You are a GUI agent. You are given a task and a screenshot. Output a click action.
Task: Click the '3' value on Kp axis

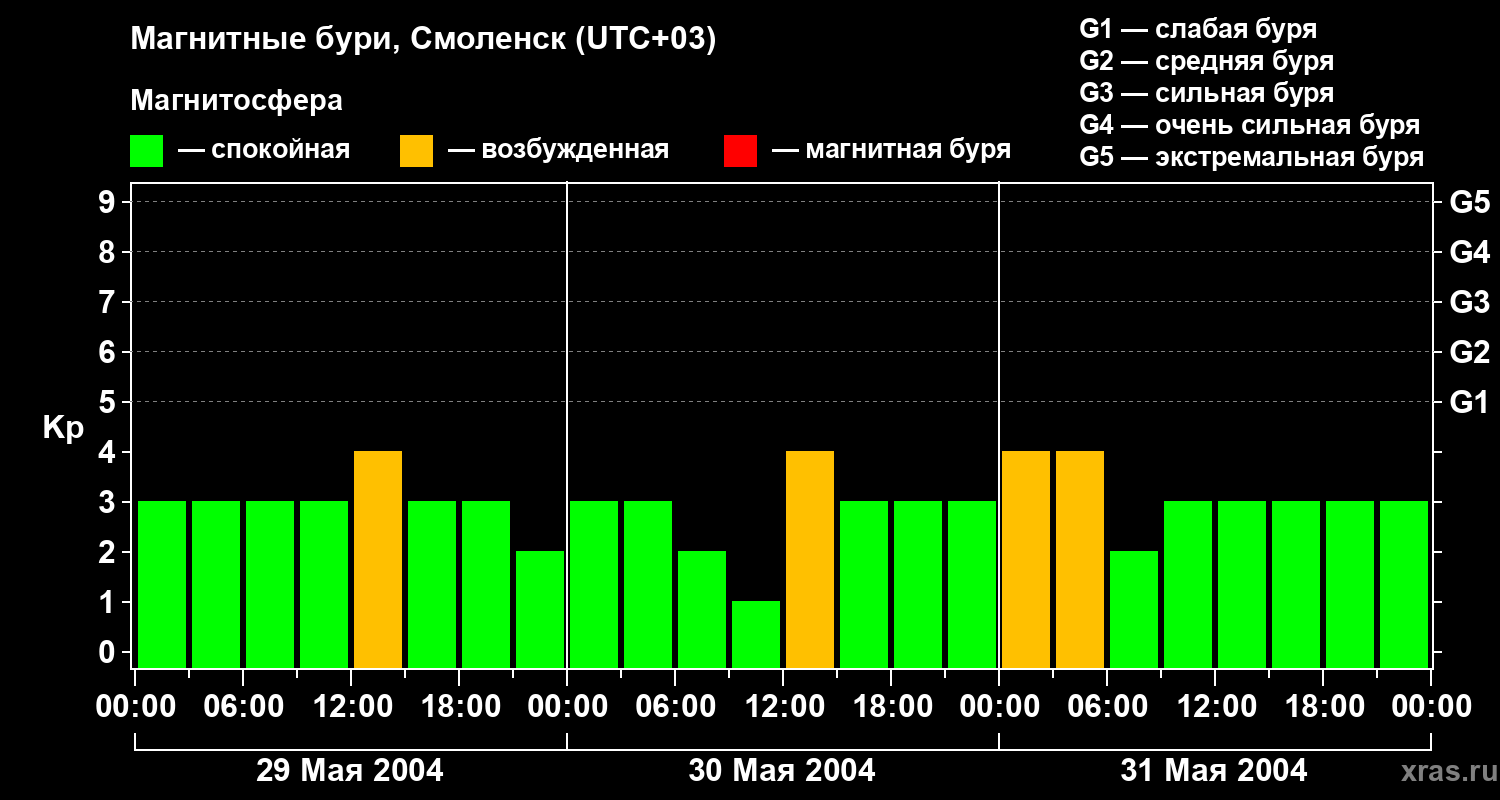click(109, 502)
